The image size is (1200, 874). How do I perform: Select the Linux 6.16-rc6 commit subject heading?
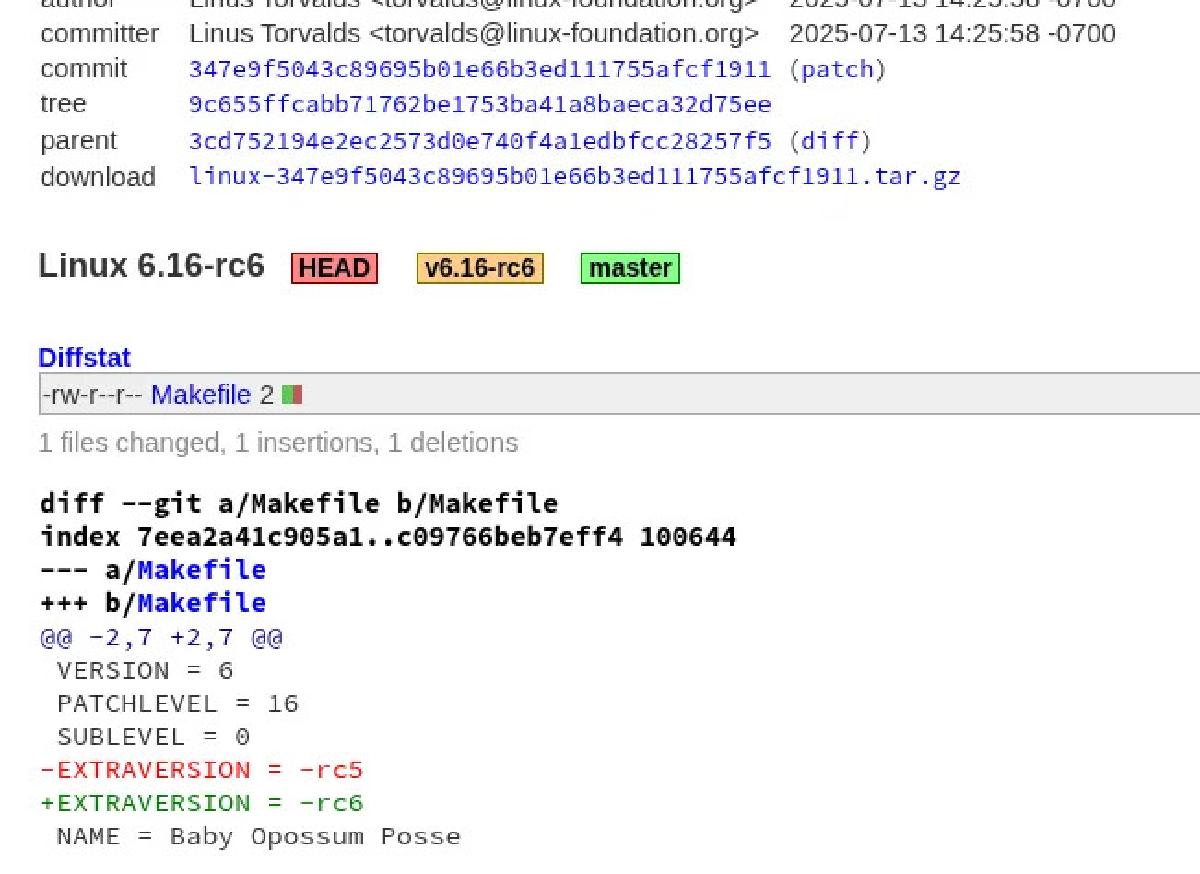click(151, 265)
